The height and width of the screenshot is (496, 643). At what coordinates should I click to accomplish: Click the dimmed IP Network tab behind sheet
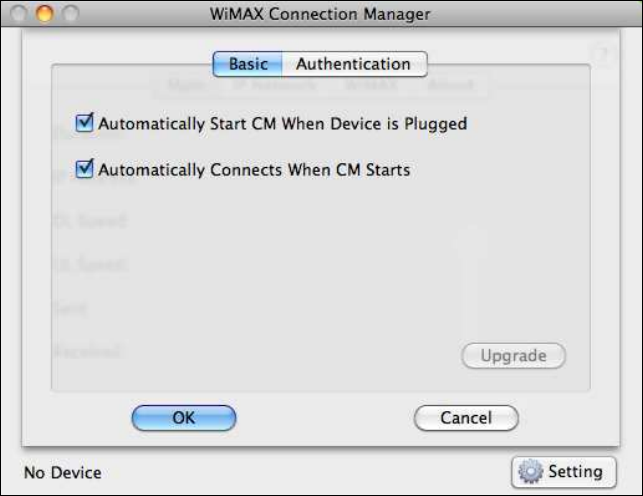point(276,86)
